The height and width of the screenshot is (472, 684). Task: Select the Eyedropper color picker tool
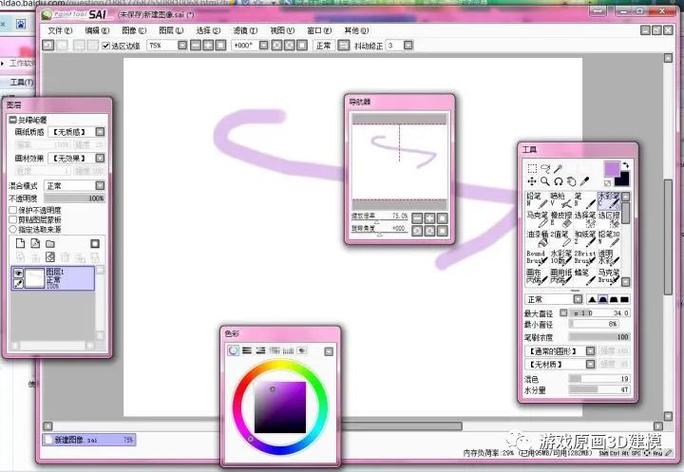[x=585, y=181]
